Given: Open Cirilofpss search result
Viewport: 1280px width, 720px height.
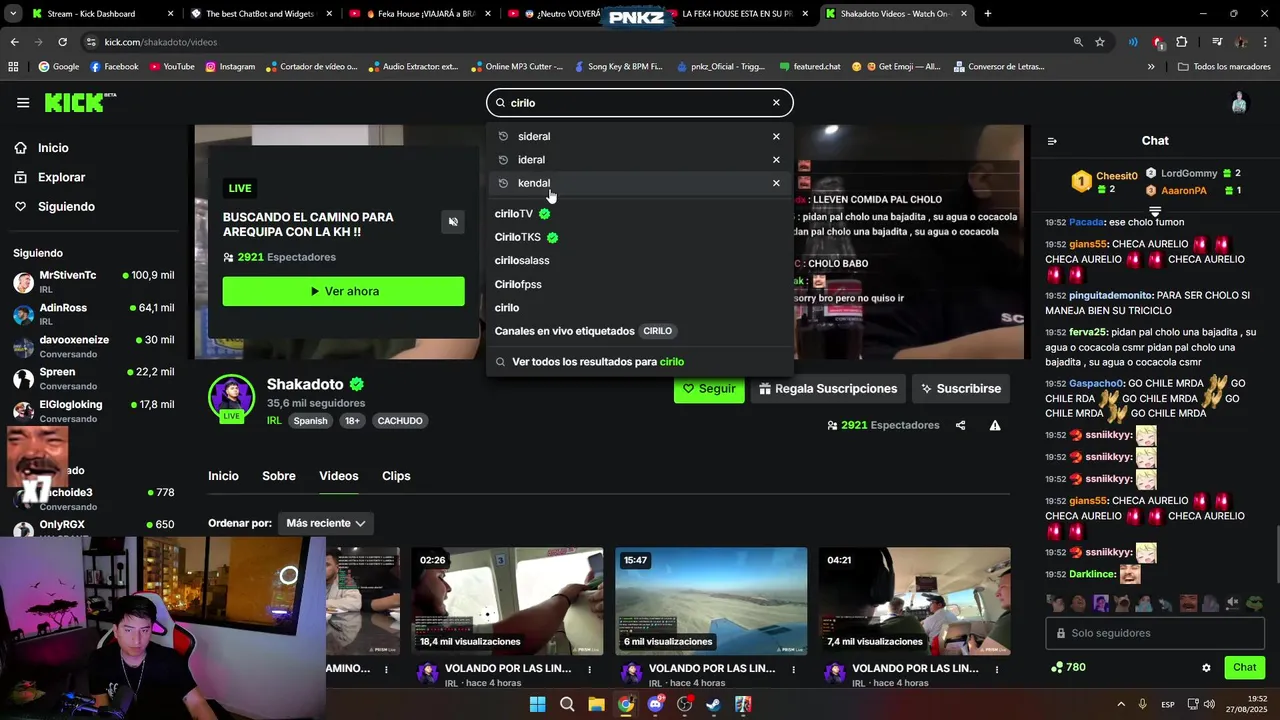Looking at the screenshot, I should tap(518, 284).
